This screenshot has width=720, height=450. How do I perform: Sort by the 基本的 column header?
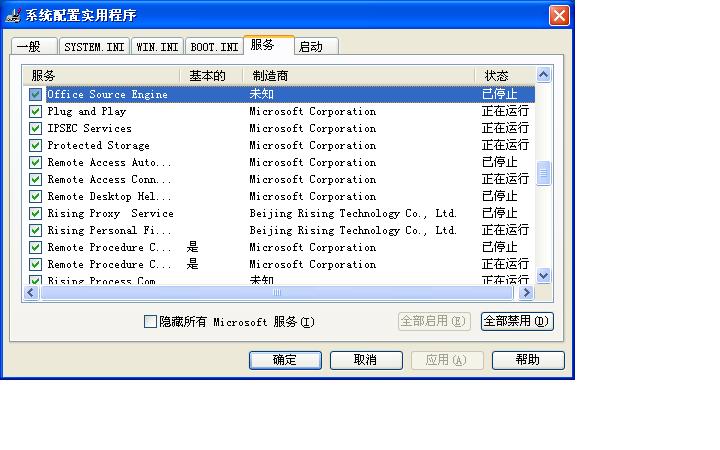211,75
